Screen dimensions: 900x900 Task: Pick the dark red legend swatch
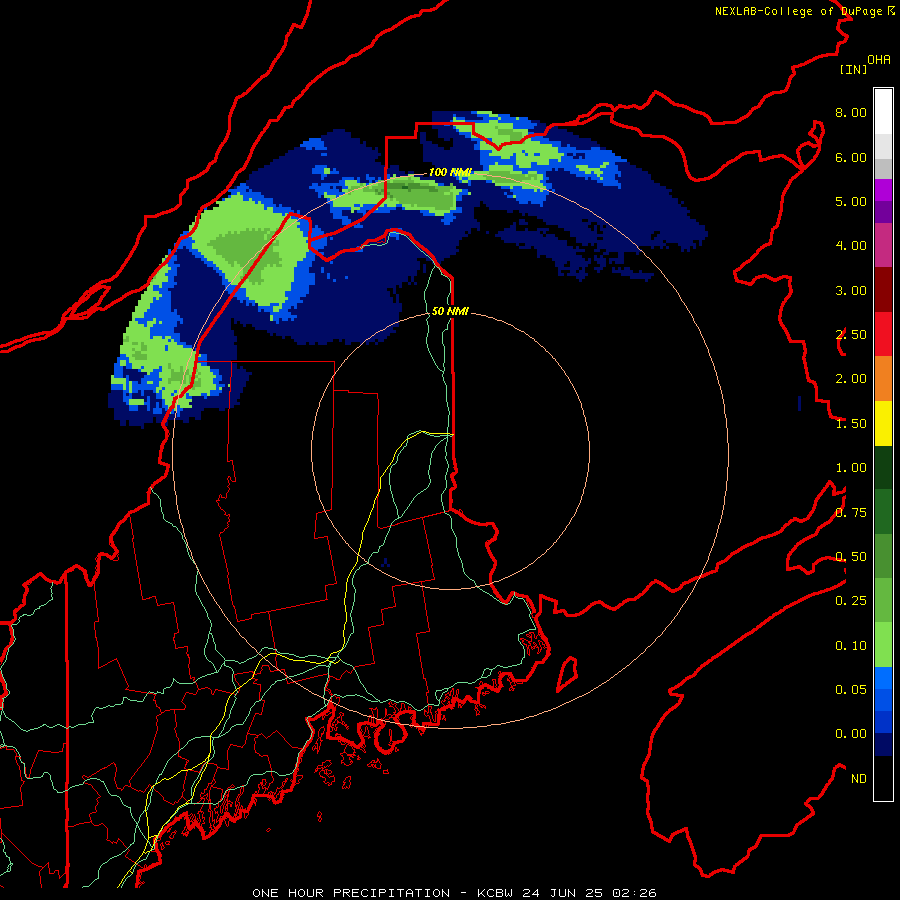coord(883,290)
